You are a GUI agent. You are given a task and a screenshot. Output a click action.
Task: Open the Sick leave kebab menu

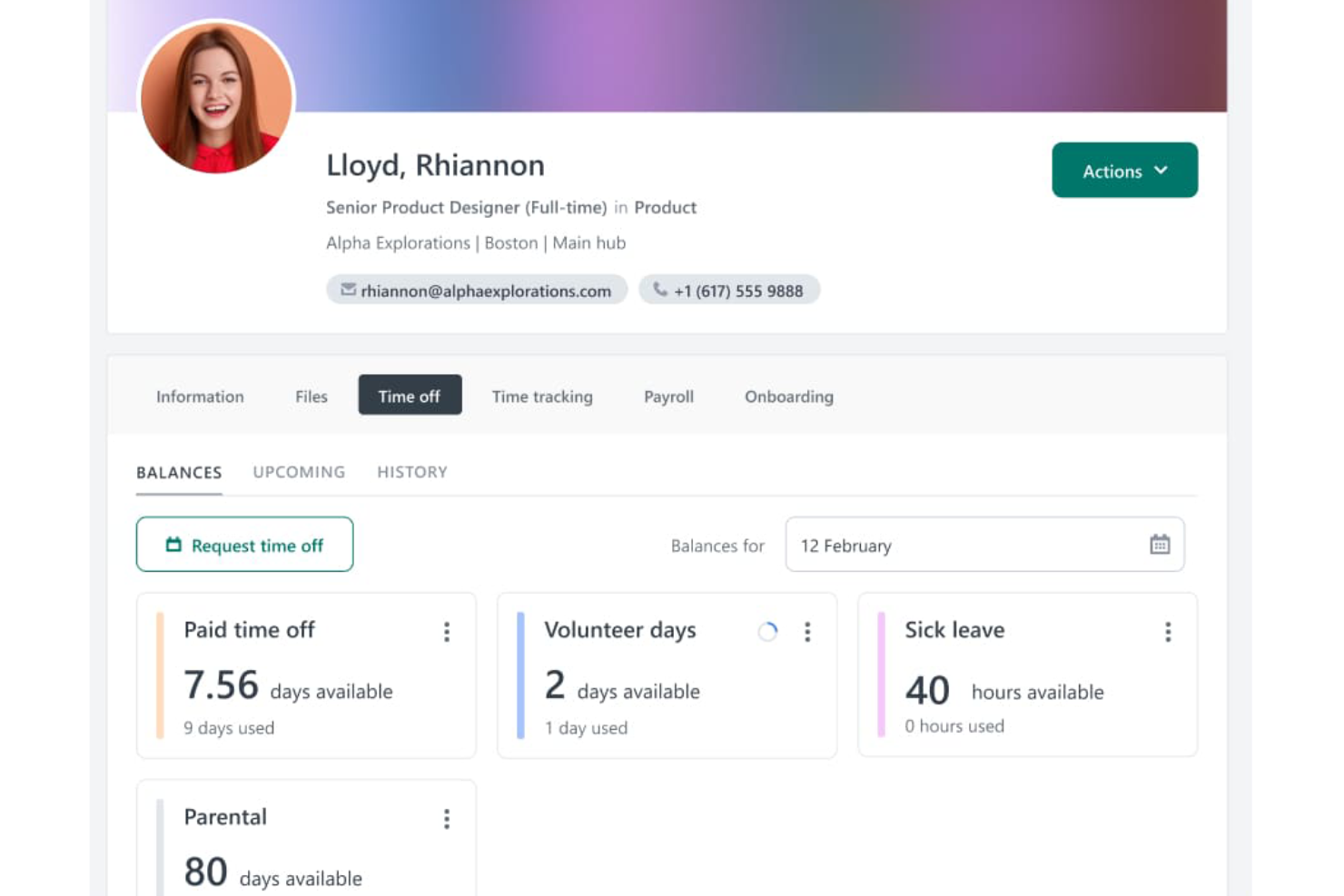(1168, 632)
